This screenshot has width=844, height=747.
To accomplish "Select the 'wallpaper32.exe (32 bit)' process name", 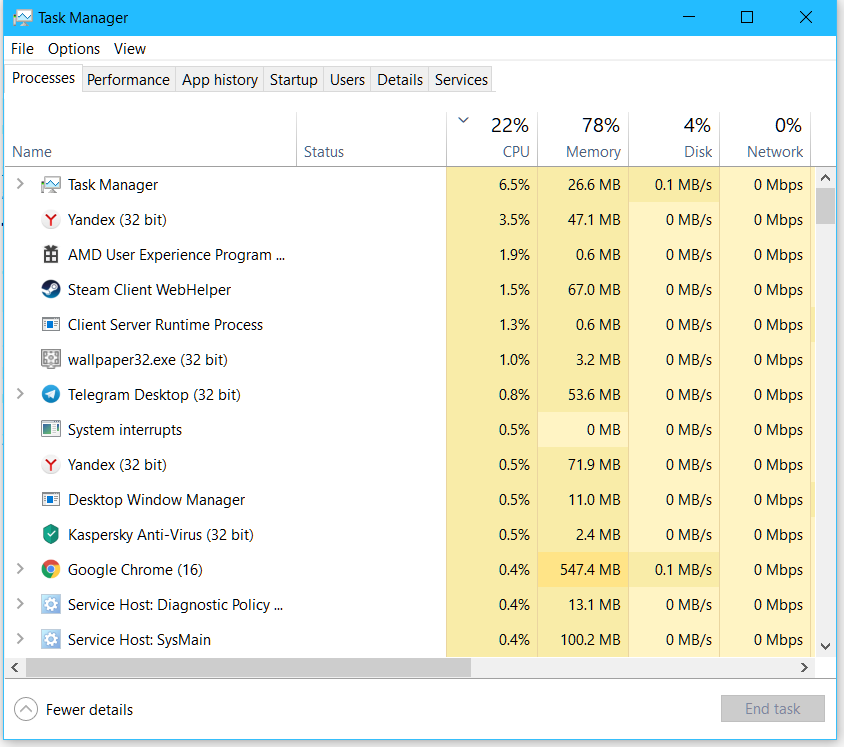I will 147,360.
